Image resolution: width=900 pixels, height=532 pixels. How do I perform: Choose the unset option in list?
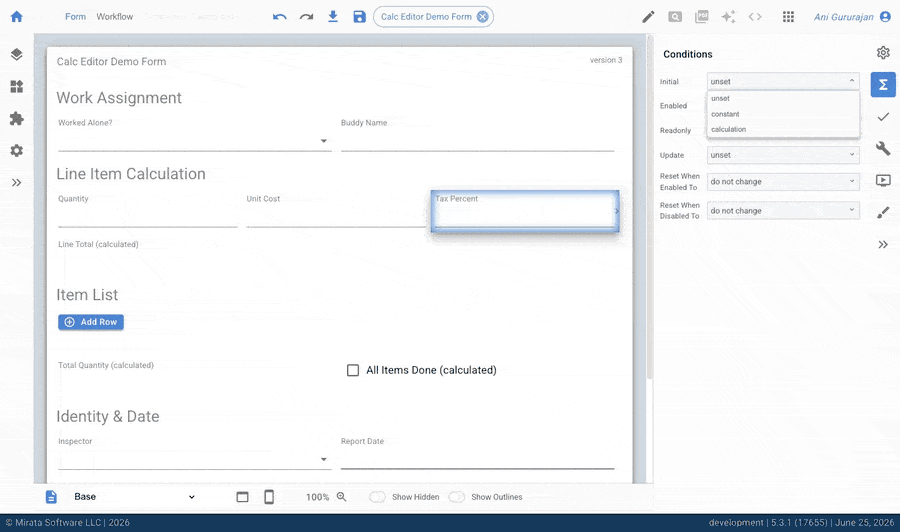tap(783, 99)
